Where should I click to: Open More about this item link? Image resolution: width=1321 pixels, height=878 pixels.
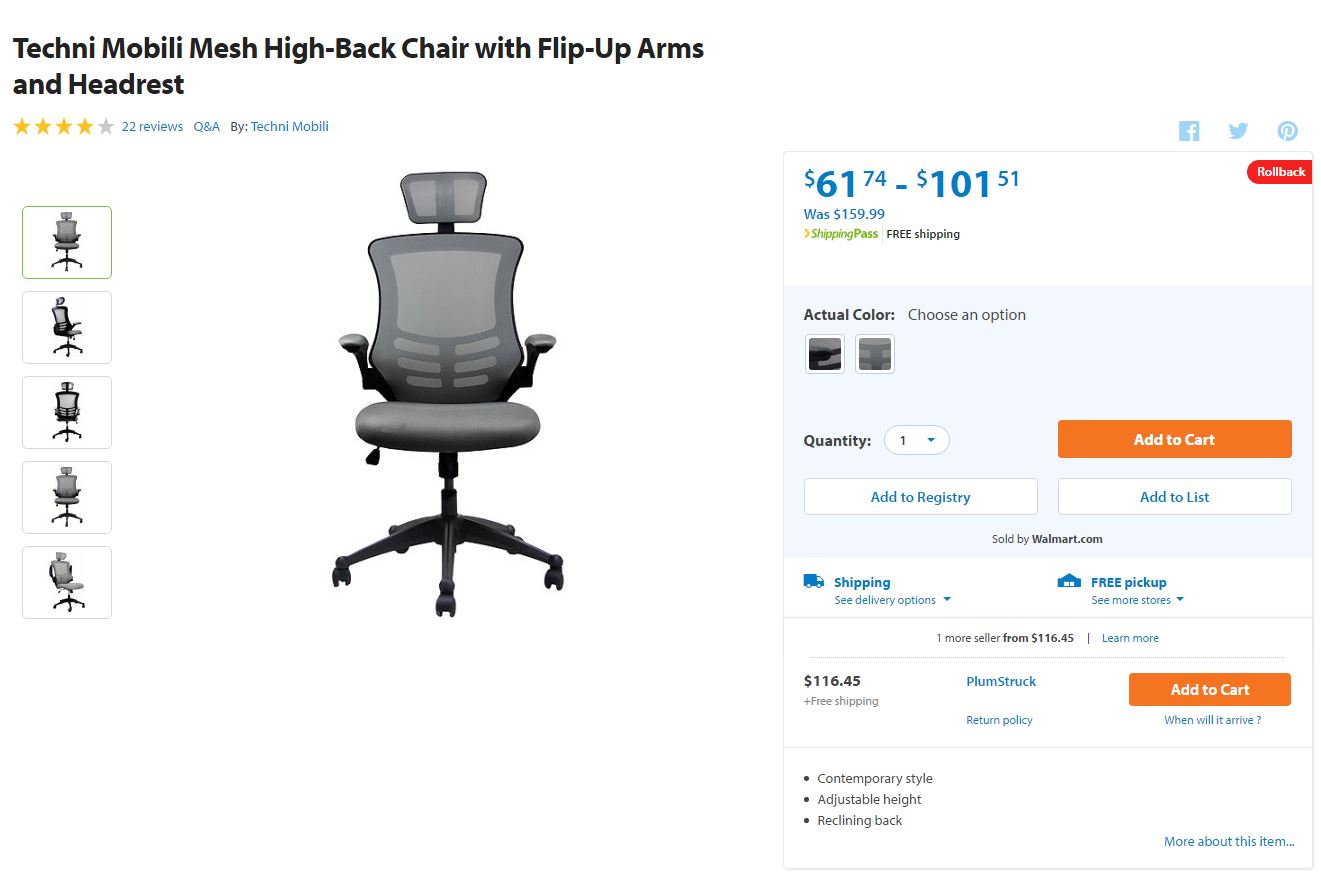click(1229, 842)
